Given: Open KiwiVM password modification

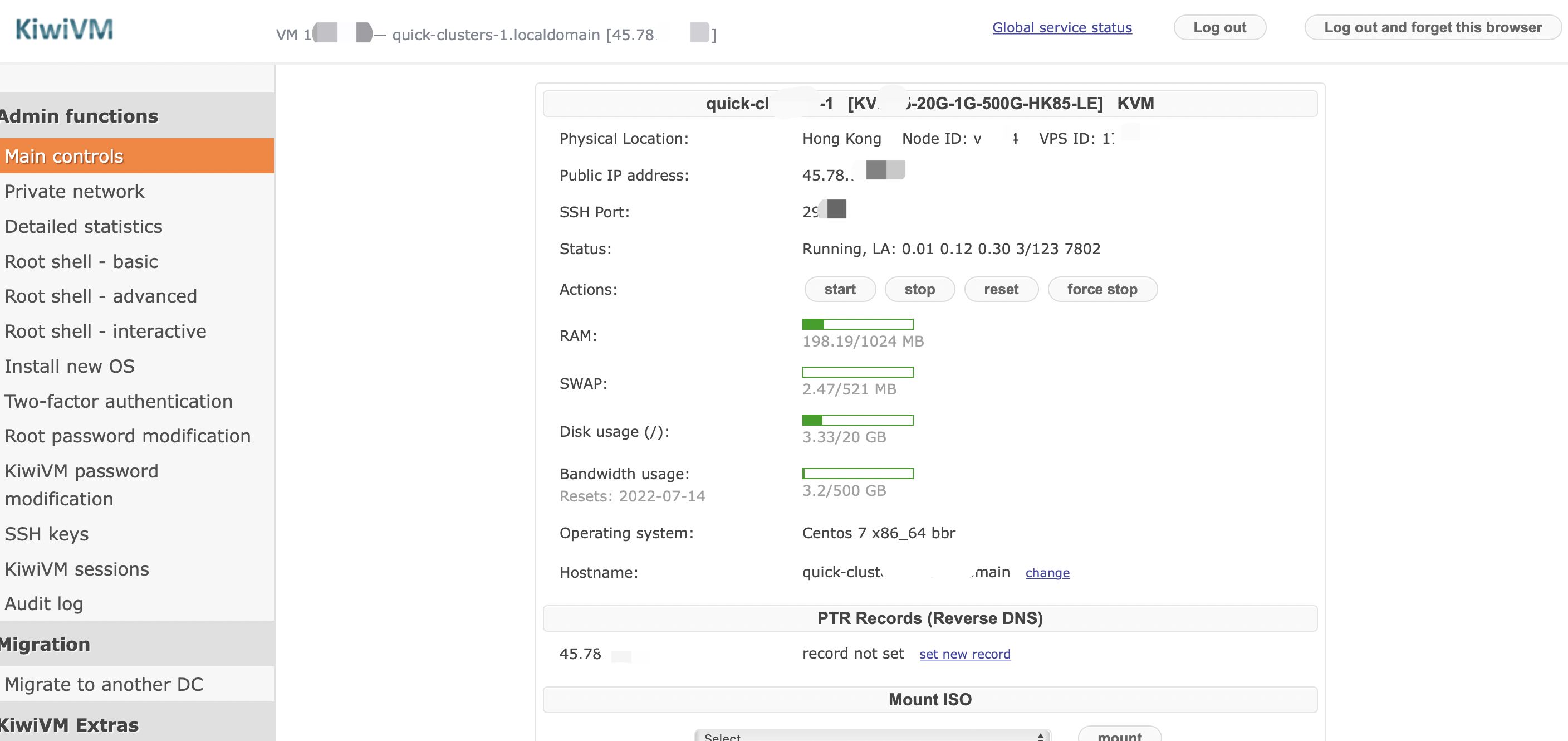Looking at the screenshot, I should click(136, 485).
